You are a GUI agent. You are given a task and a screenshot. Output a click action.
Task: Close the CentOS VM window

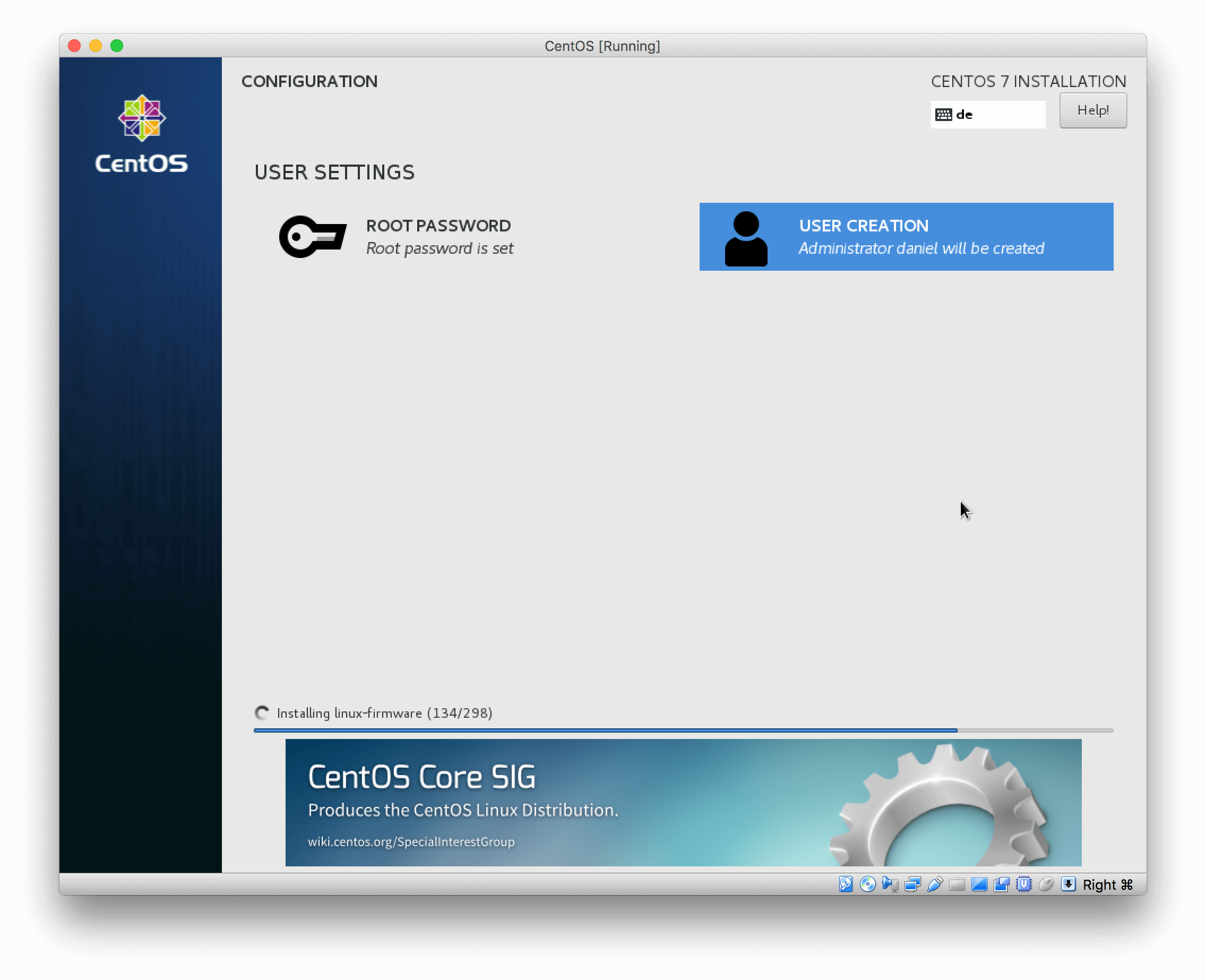(74, 46)
